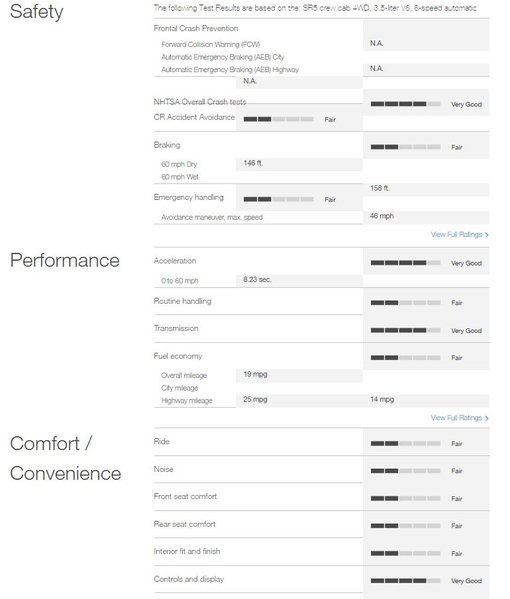Click the Noise rating bar

pyautogui.click(x=405, y=471)
